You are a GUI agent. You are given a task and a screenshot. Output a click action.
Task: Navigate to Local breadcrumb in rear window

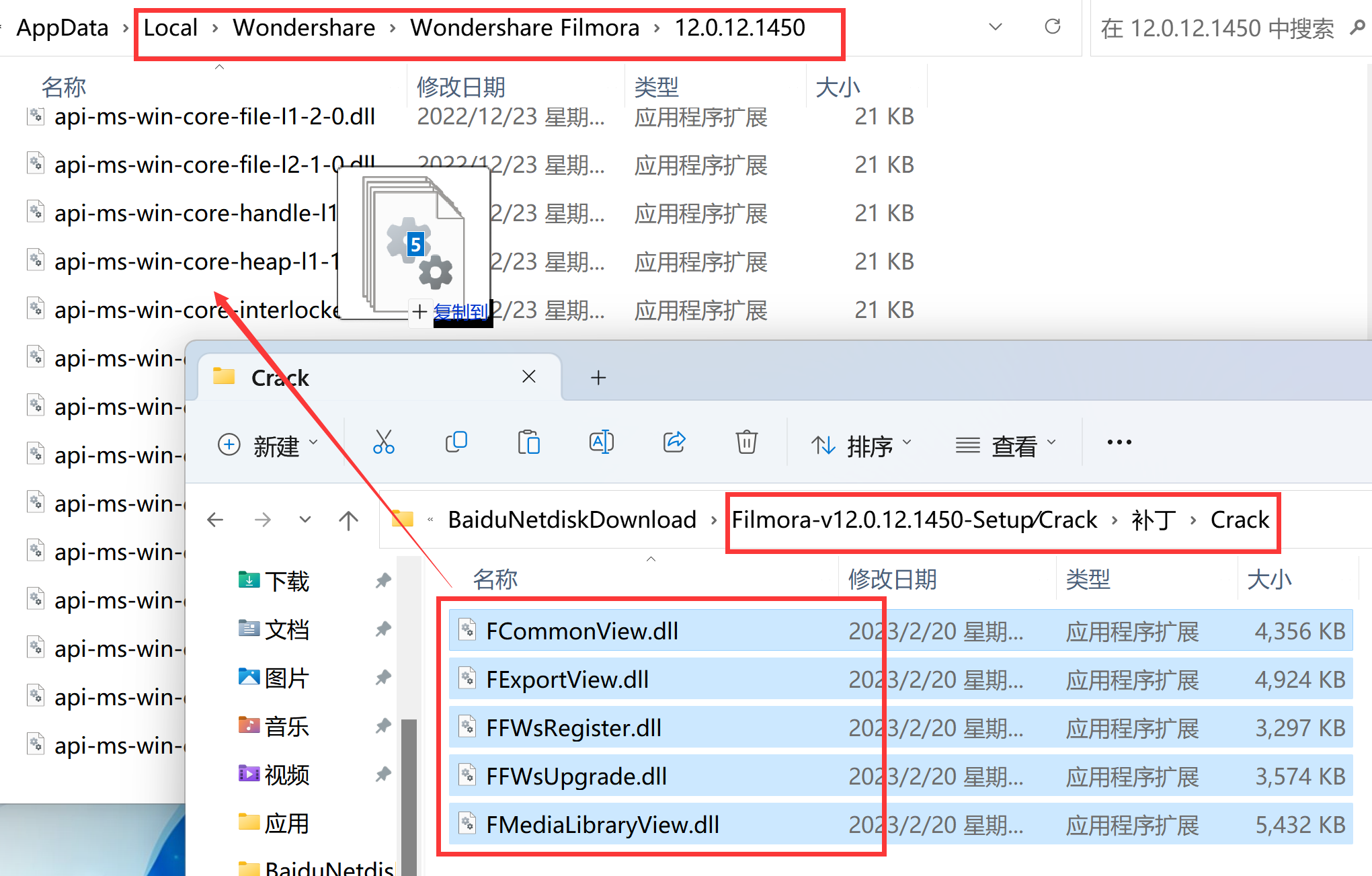171,28
